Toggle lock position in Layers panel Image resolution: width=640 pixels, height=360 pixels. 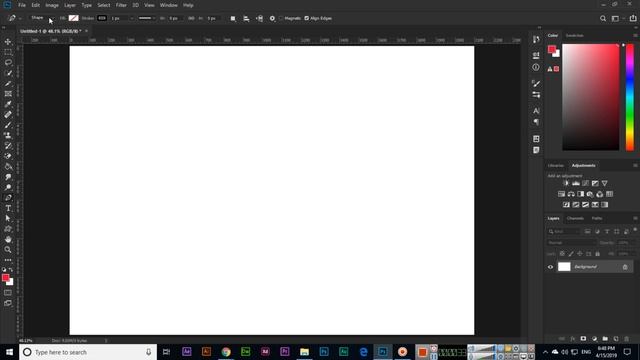point(580,254)
